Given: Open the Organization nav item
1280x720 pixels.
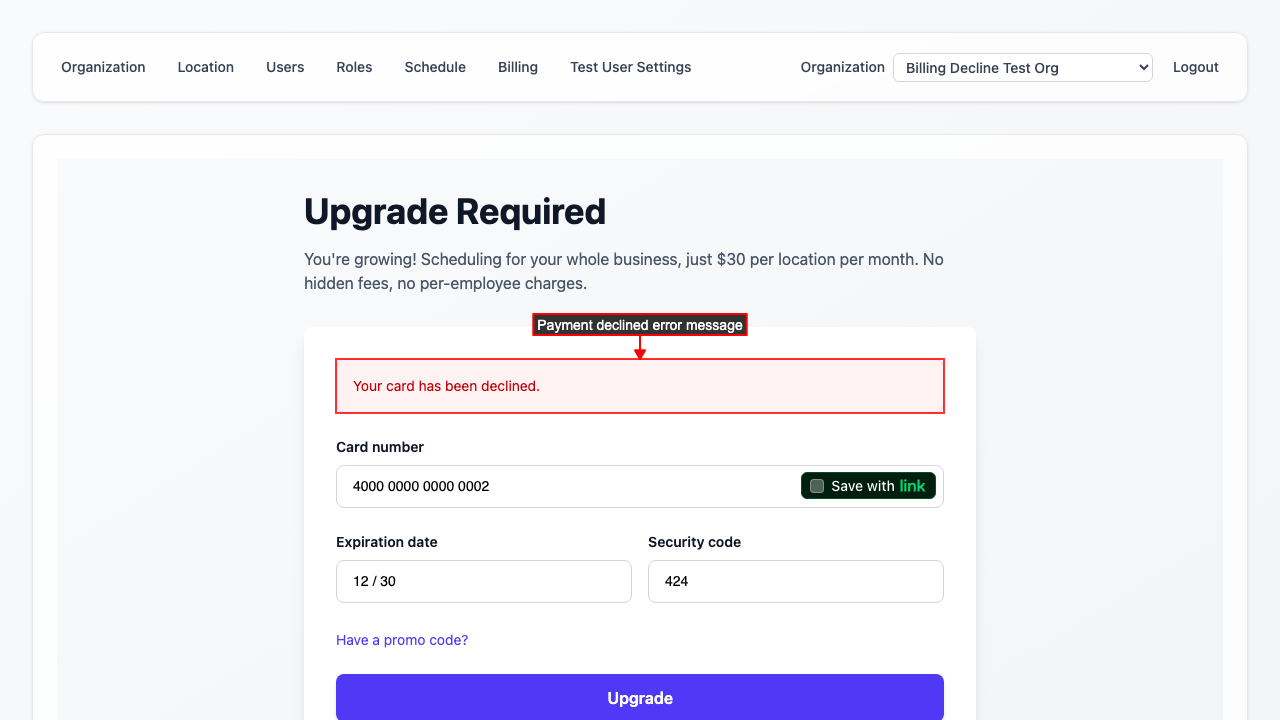Looking at the screenshot, I should 103,67.
